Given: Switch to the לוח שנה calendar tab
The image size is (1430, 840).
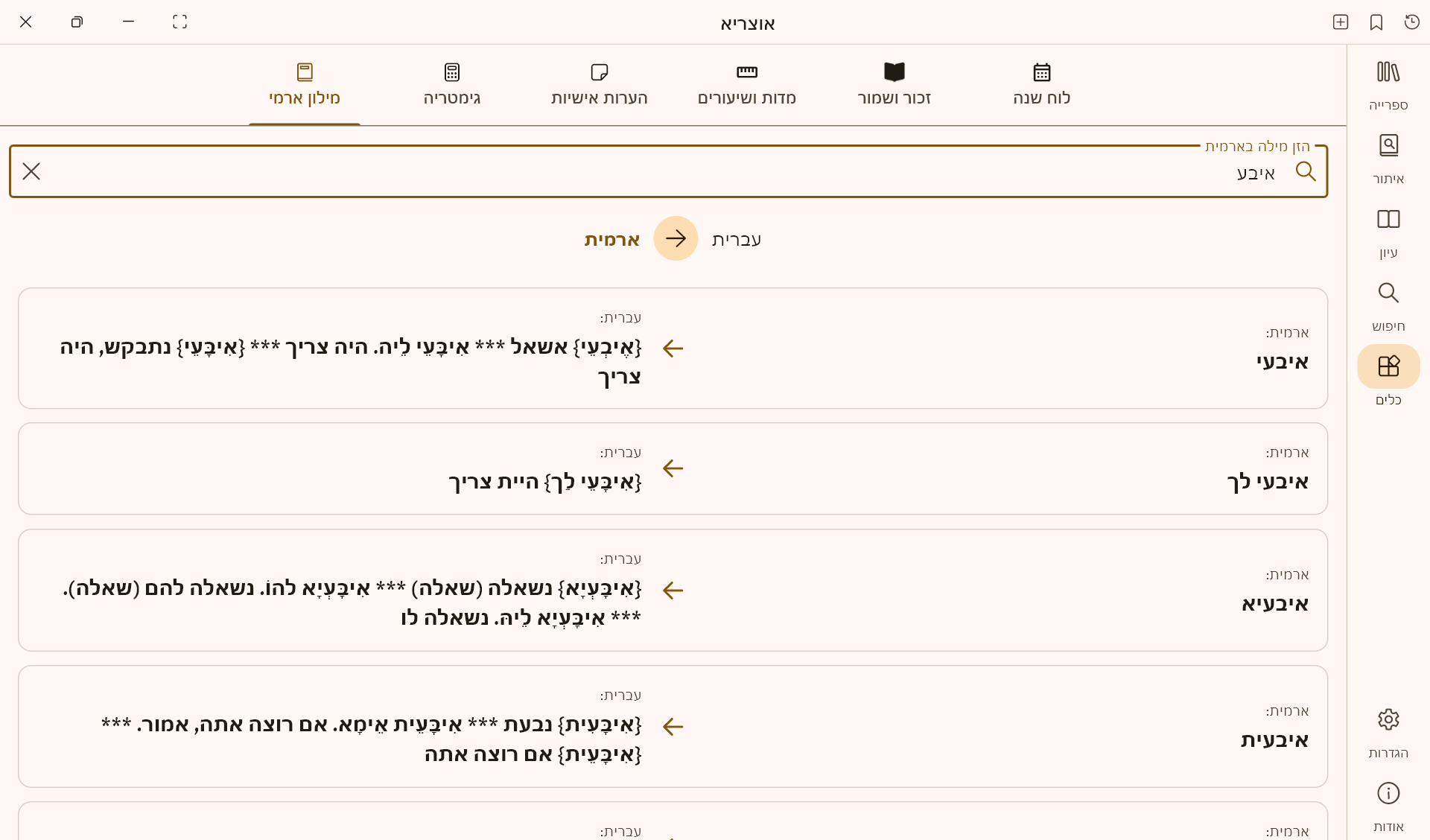Looking at the screenshot, I should [x=1041, y=84].
